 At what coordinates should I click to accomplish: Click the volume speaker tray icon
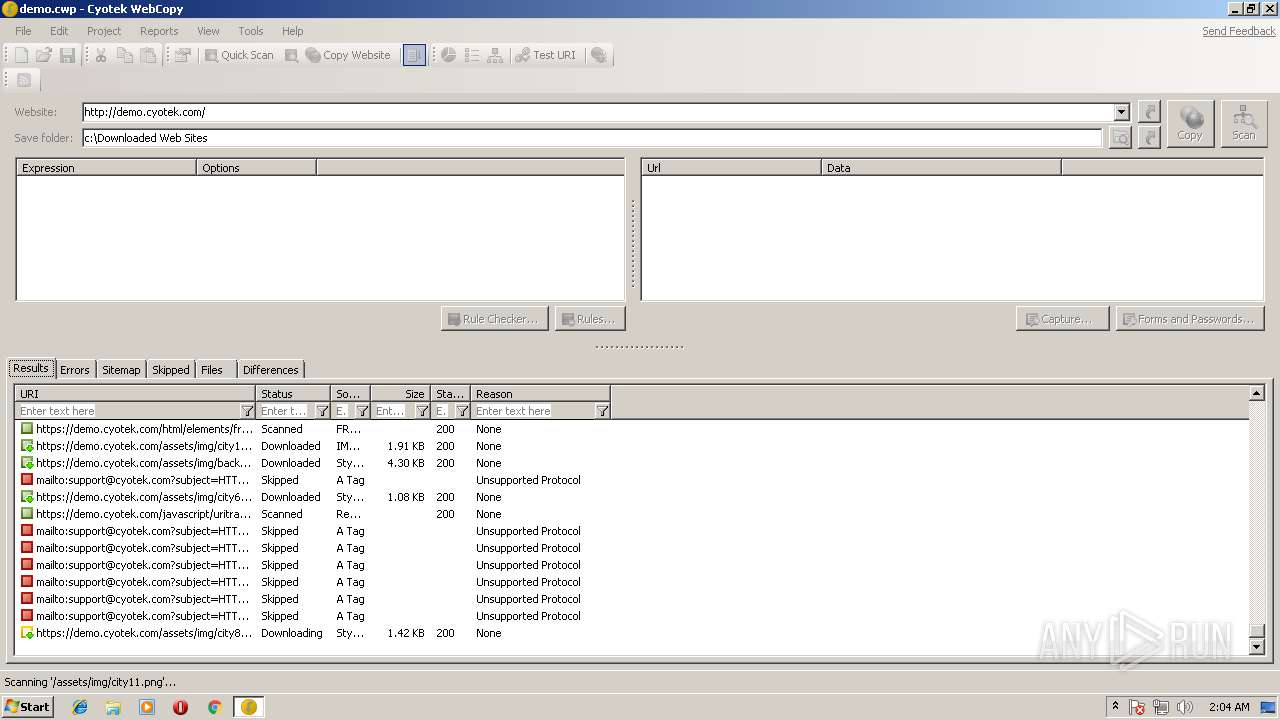tap(1185, 707)
